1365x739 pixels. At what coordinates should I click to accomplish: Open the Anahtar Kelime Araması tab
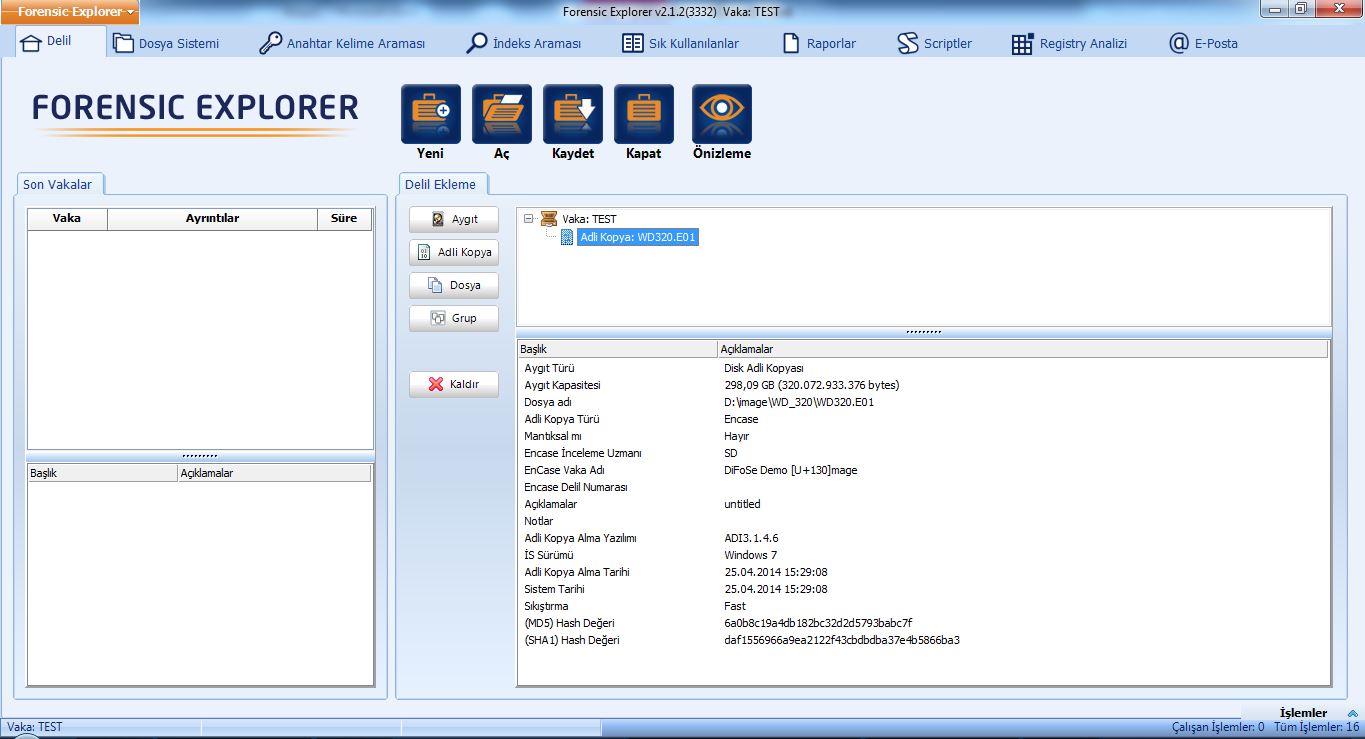pos(342,44)
